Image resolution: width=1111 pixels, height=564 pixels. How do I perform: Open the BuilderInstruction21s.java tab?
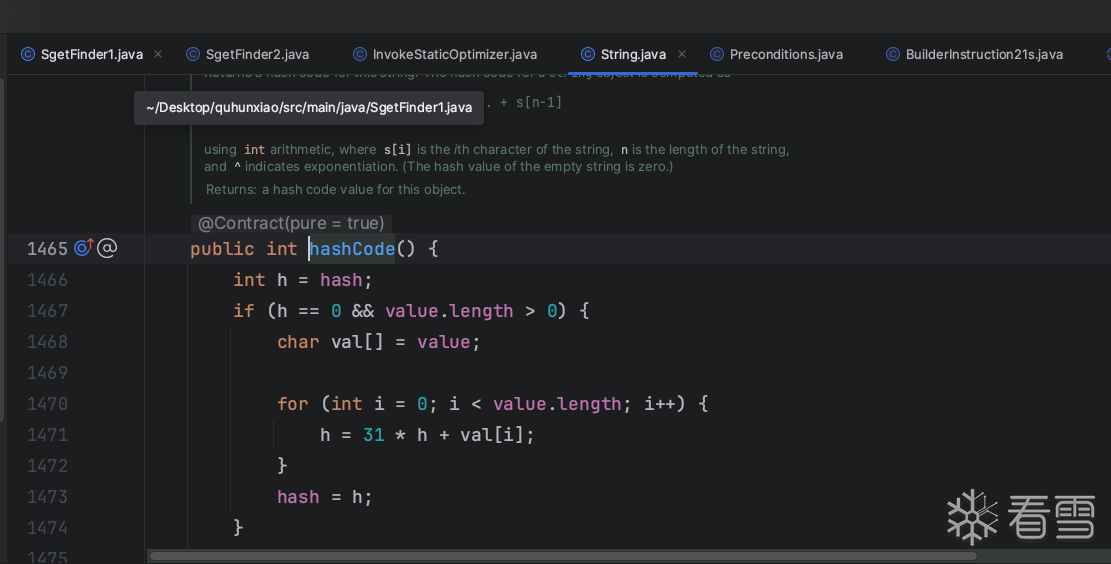click(984, 55)
